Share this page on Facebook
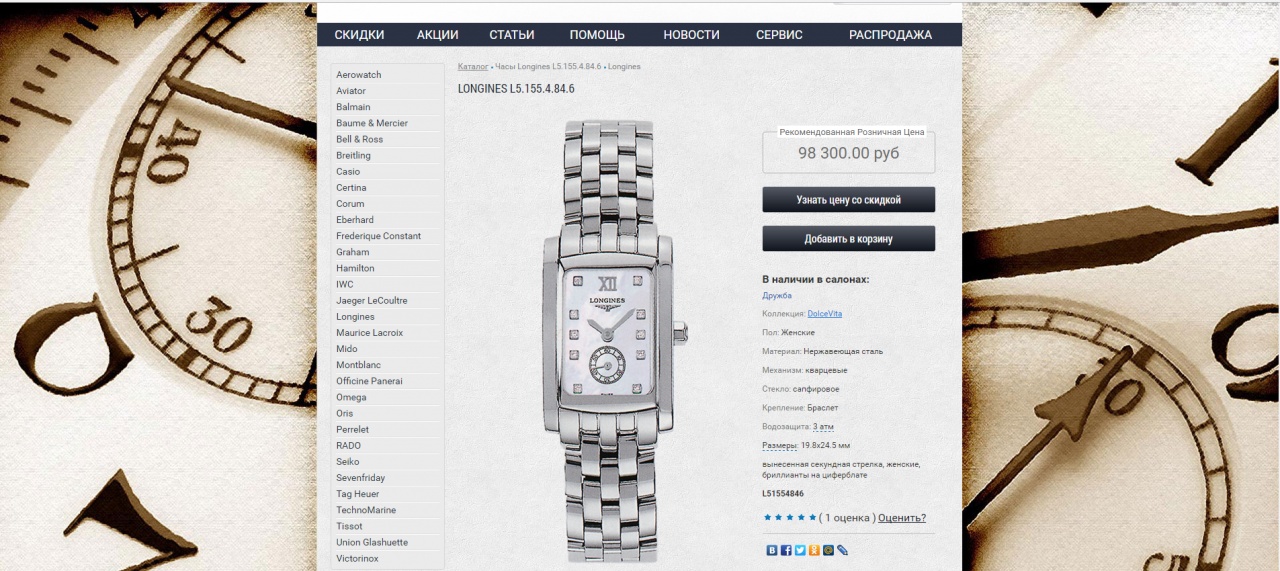The height and width of the screenshot is (571, 1280). pos(786,550)
